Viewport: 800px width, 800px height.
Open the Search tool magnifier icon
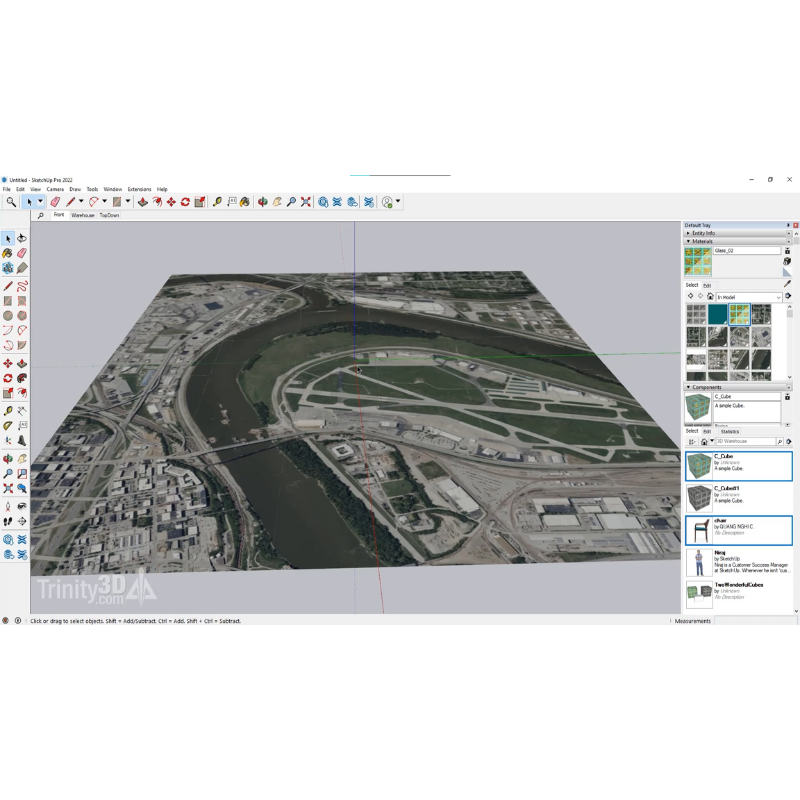point(11,202)
